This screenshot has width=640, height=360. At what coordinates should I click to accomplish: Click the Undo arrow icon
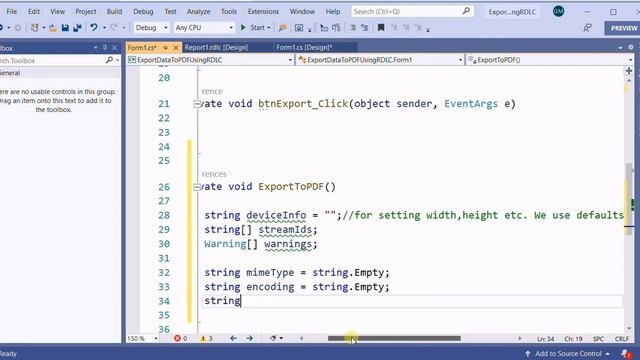(94, 27)
